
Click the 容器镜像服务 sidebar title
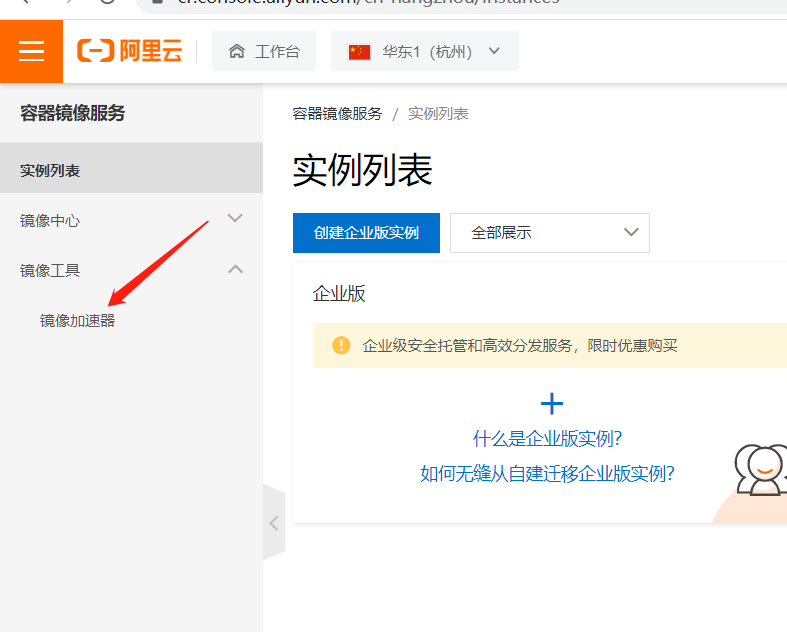(73, 113)
